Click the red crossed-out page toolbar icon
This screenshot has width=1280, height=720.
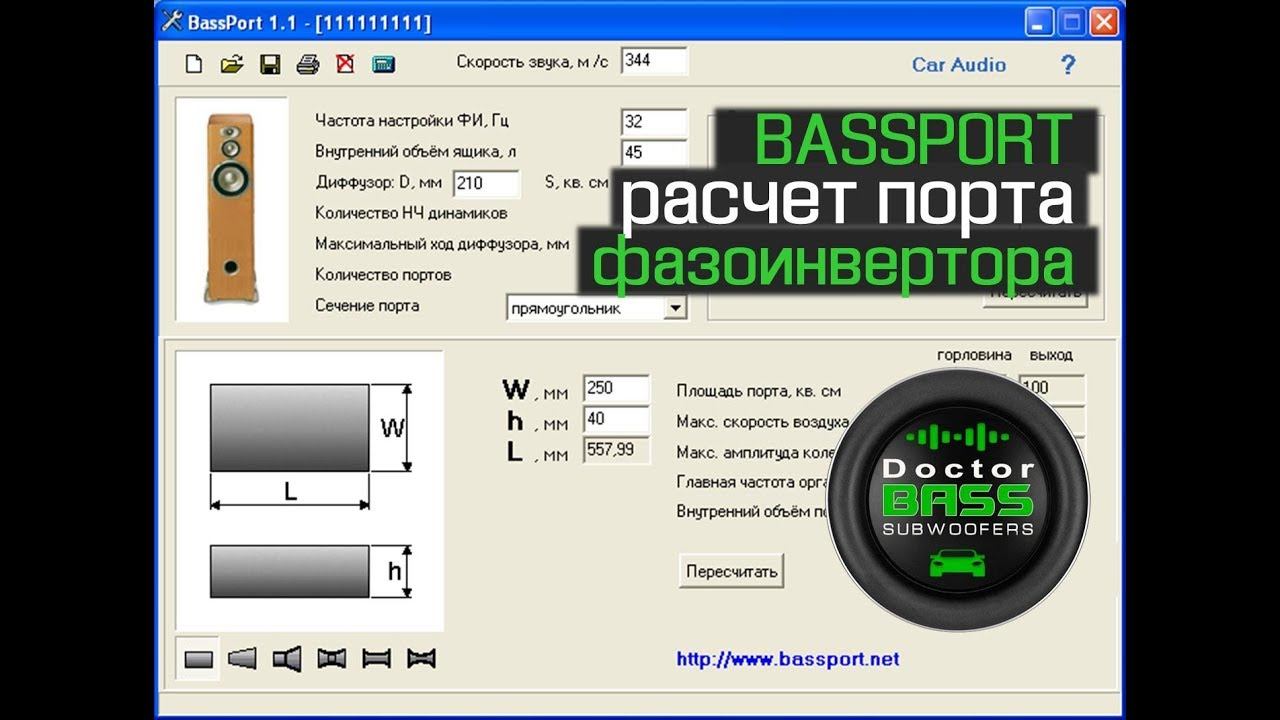click(345, 65)
